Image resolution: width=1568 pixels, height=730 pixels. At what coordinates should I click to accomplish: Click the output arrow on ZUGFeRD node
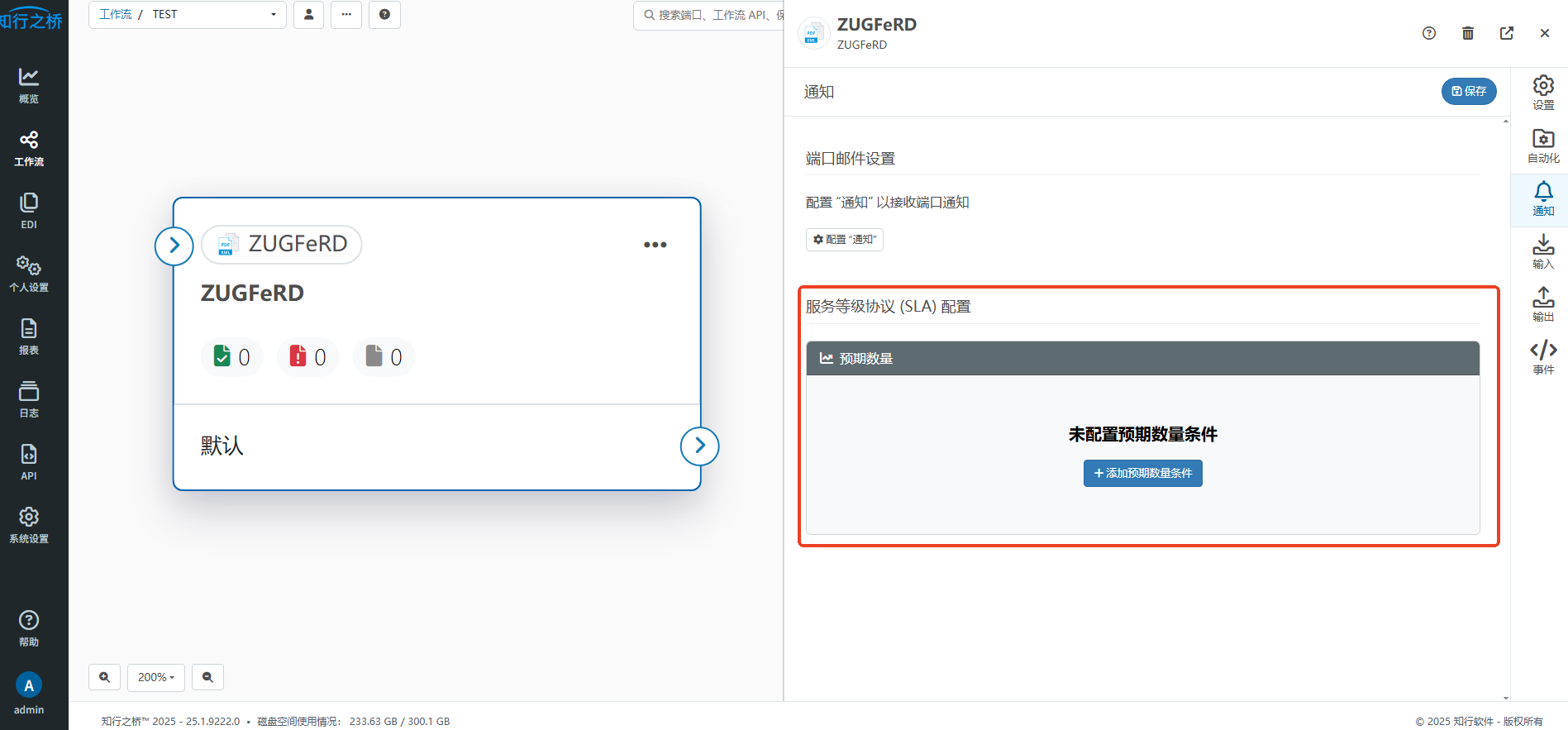coord(699,446)
